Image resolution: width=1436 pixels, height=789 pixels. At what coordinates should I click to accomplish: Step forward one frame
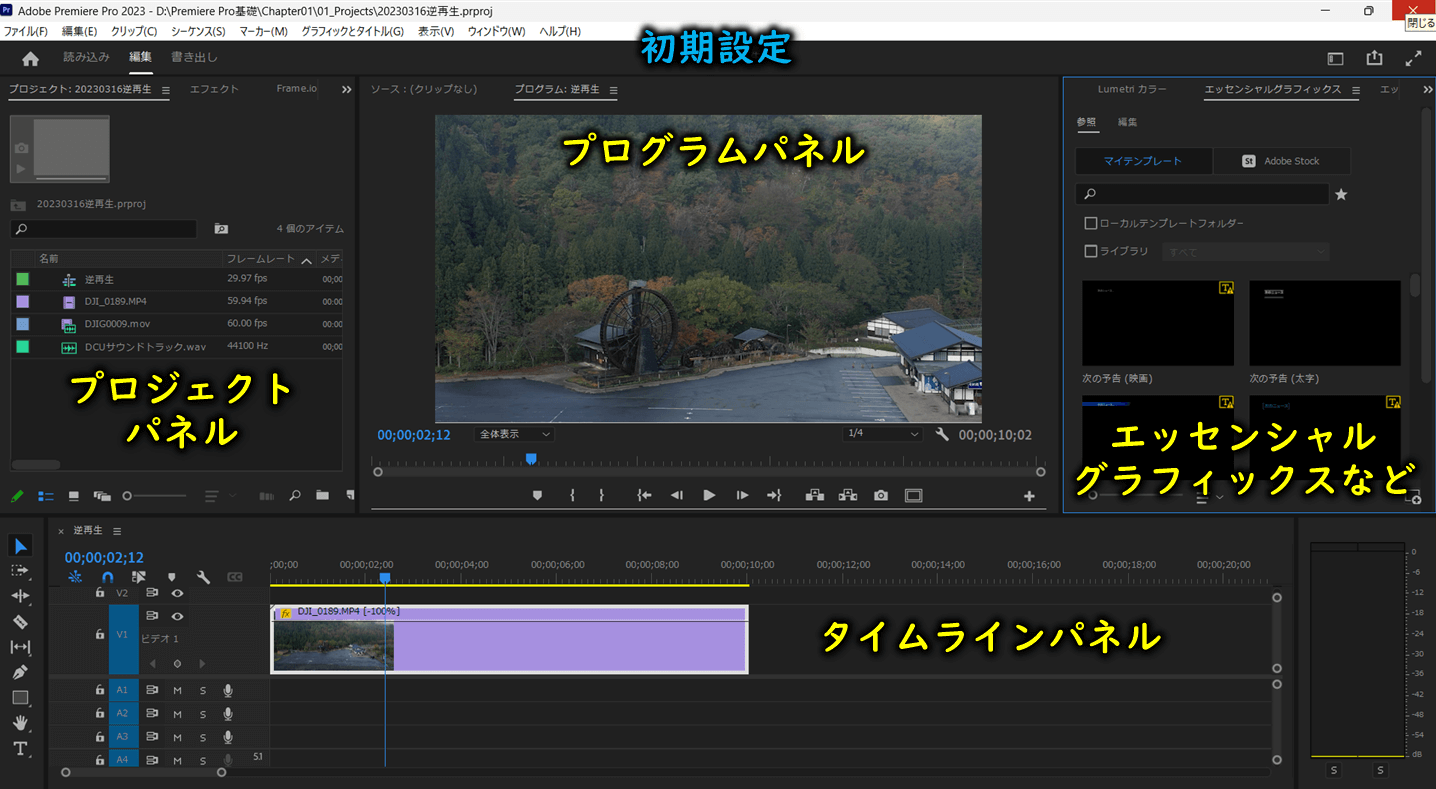[x=742, y=495]
